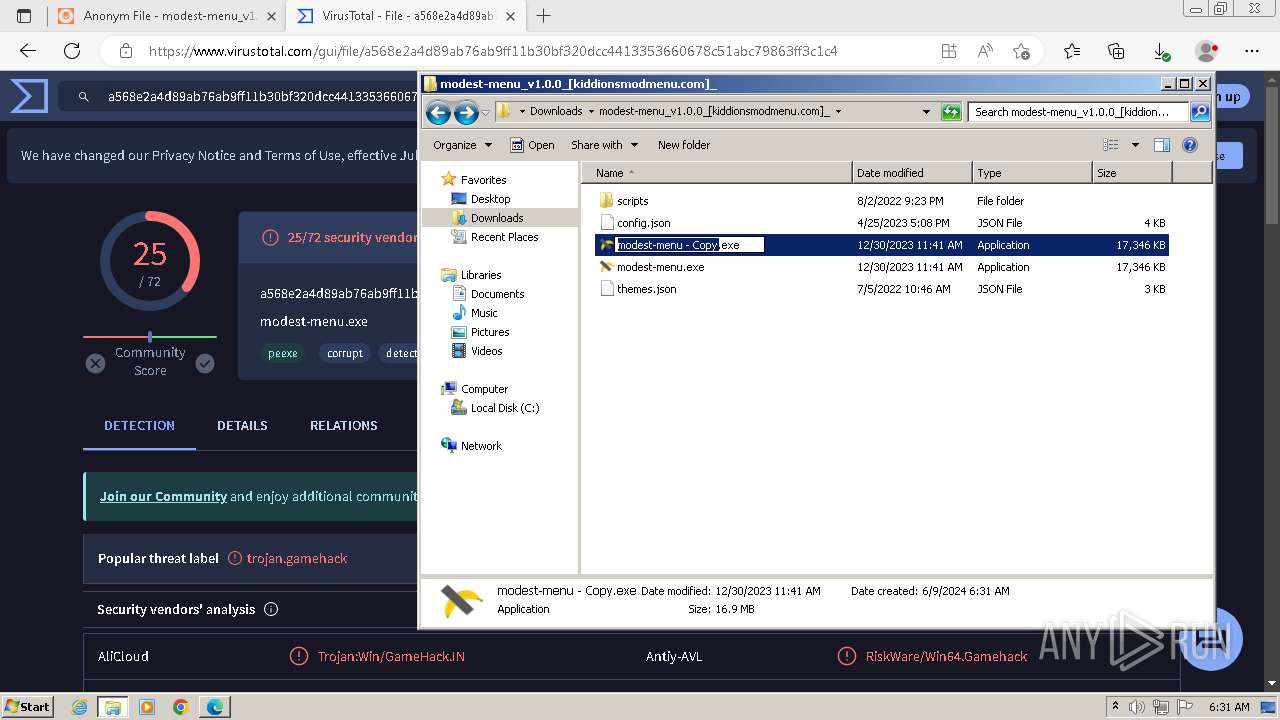Reload the VirusTotal page
This screenshot has height=720, width=1280.
pos(72,51)
